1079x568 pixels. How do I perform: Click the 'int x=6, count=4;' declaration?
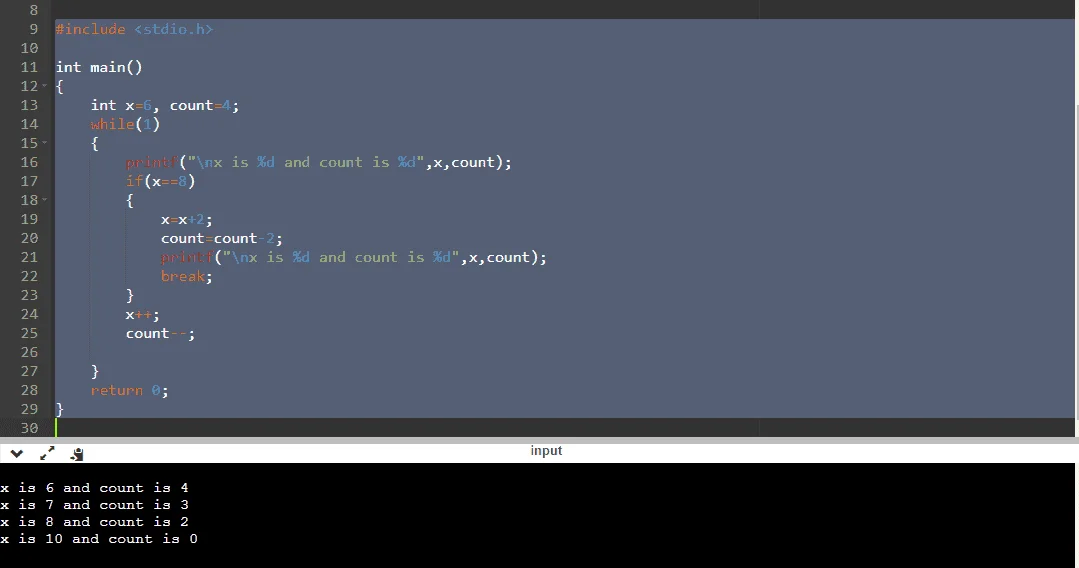click(164, 105)
